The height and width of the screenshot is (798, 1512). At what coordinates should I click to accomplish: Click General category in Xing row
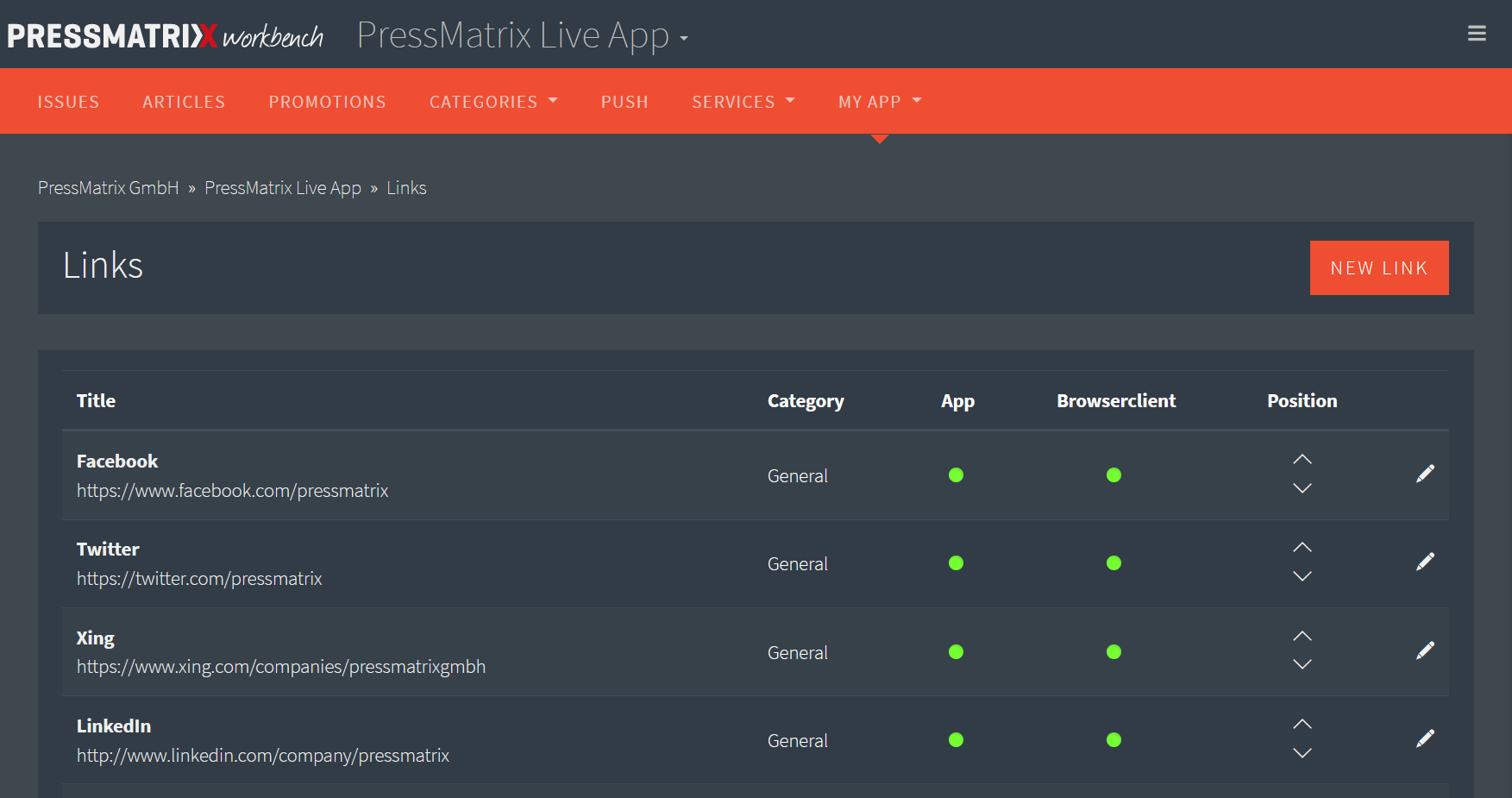pos(798,653)
